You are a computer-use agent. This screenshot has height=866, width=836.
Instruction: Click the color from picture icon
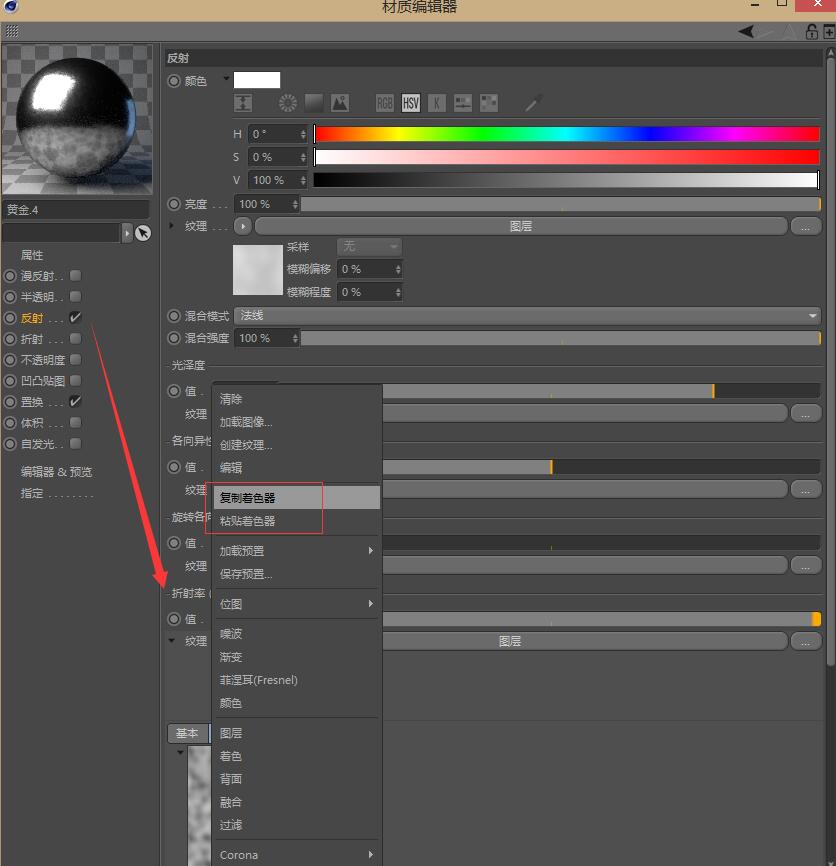tap(340, 103)
